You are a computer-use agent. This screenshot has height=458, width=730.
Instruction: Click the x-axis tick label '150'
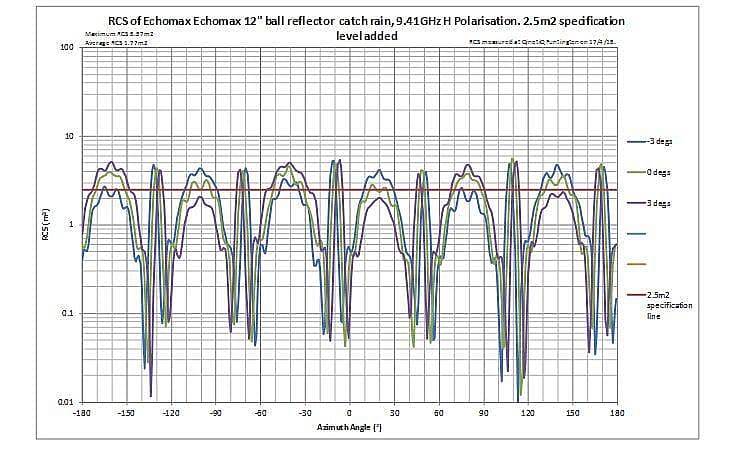573,413
